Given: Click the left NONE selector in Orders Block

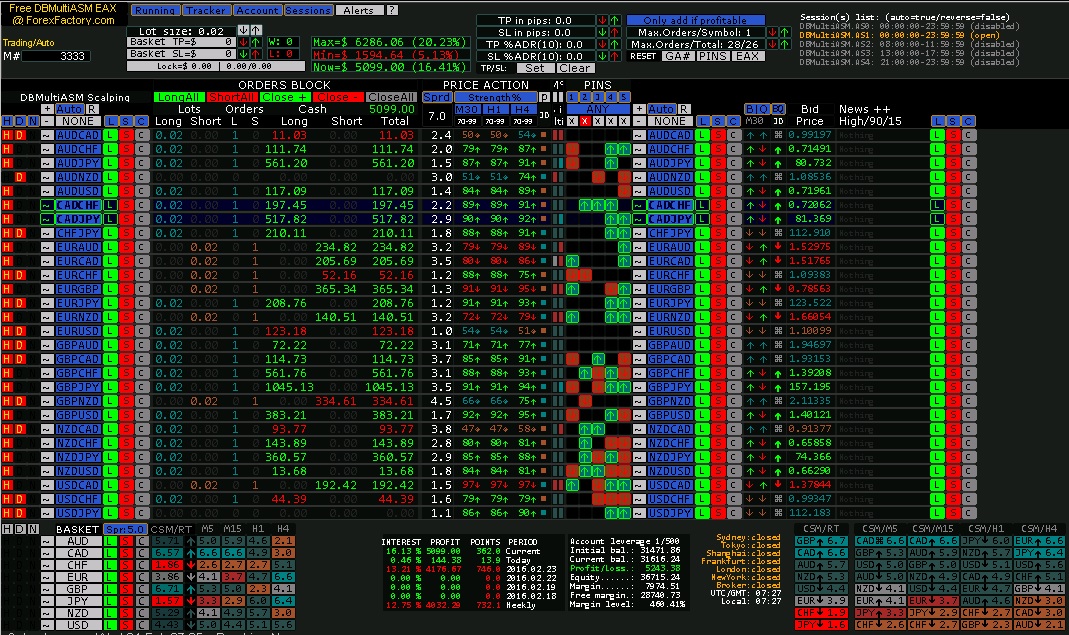Looking at the screenshot, I should point(78,121).
